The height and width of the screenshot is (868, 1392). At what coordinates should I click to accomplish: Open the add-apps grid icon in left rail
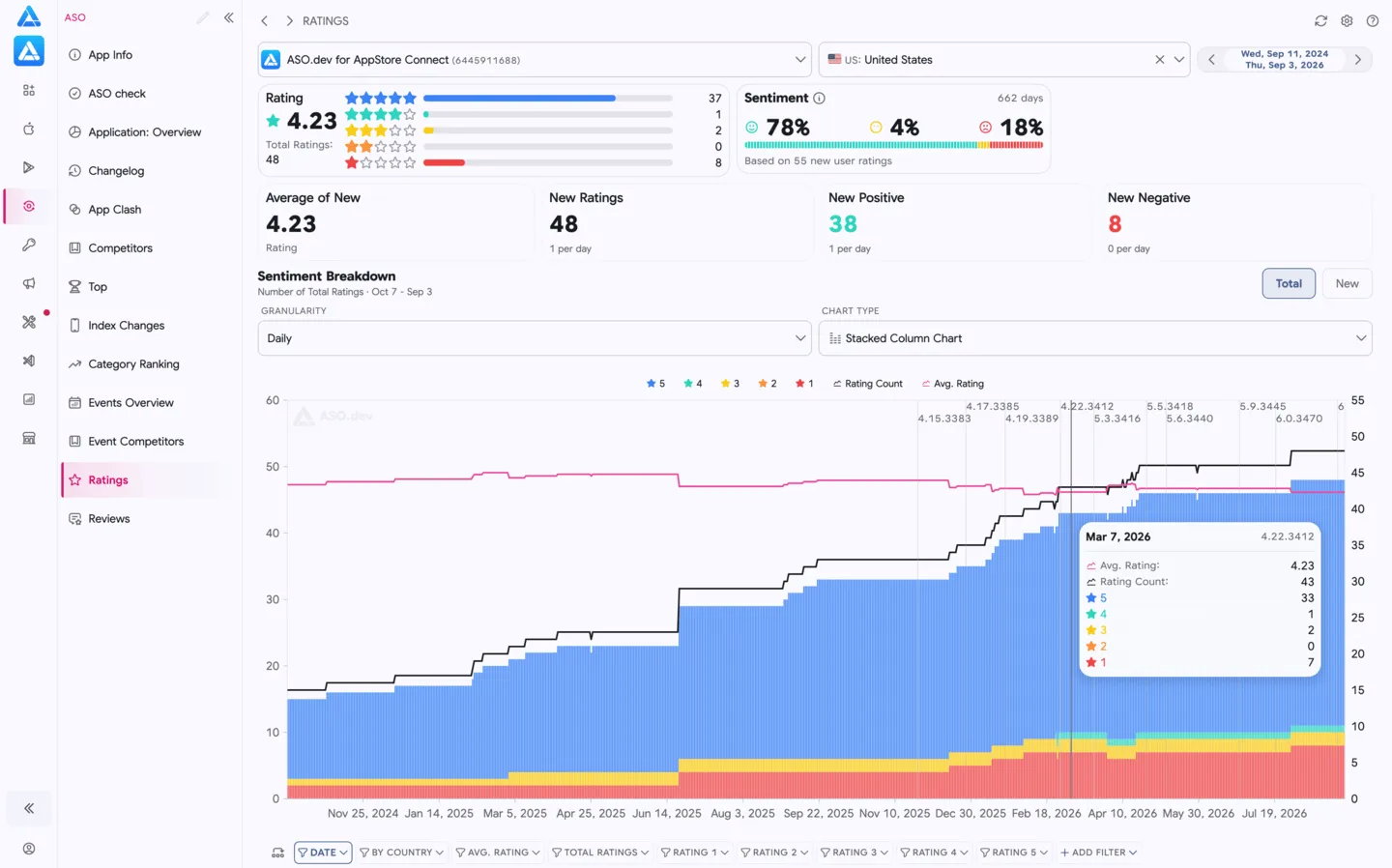pyautogui.click(x=29, y=90)
